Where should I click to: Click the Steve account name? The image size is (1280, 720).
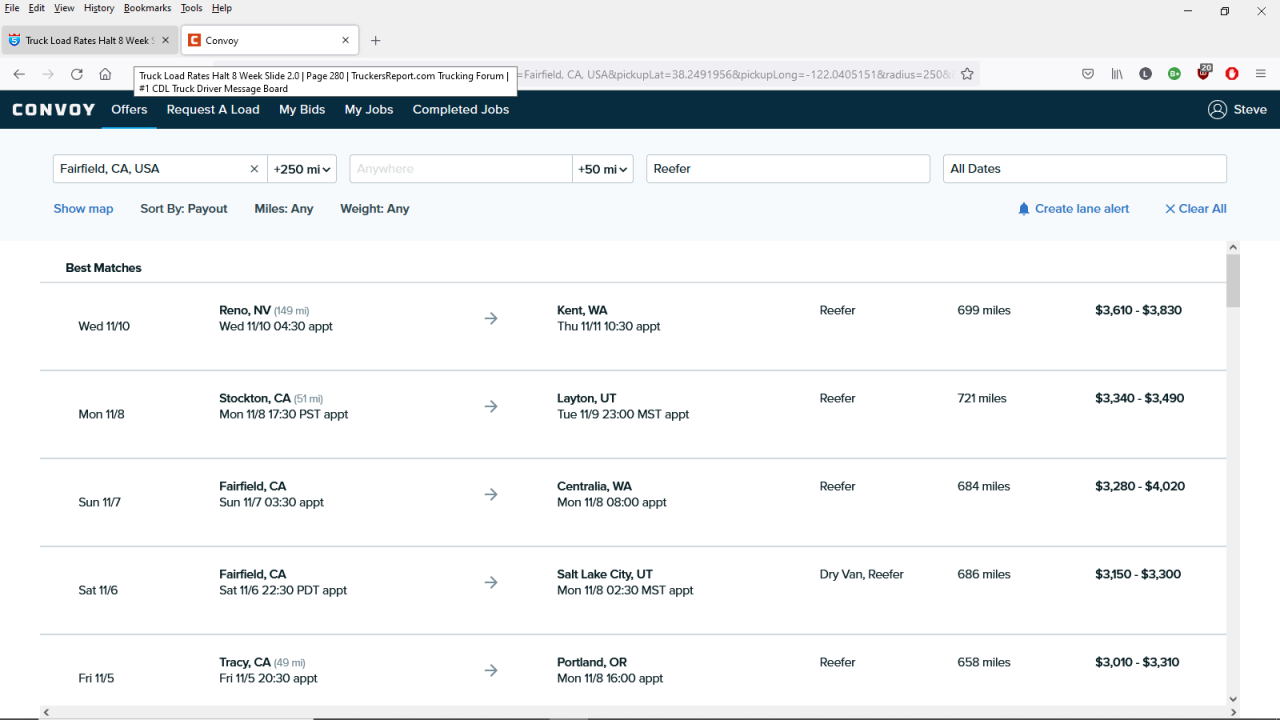tap(1250, 110)
